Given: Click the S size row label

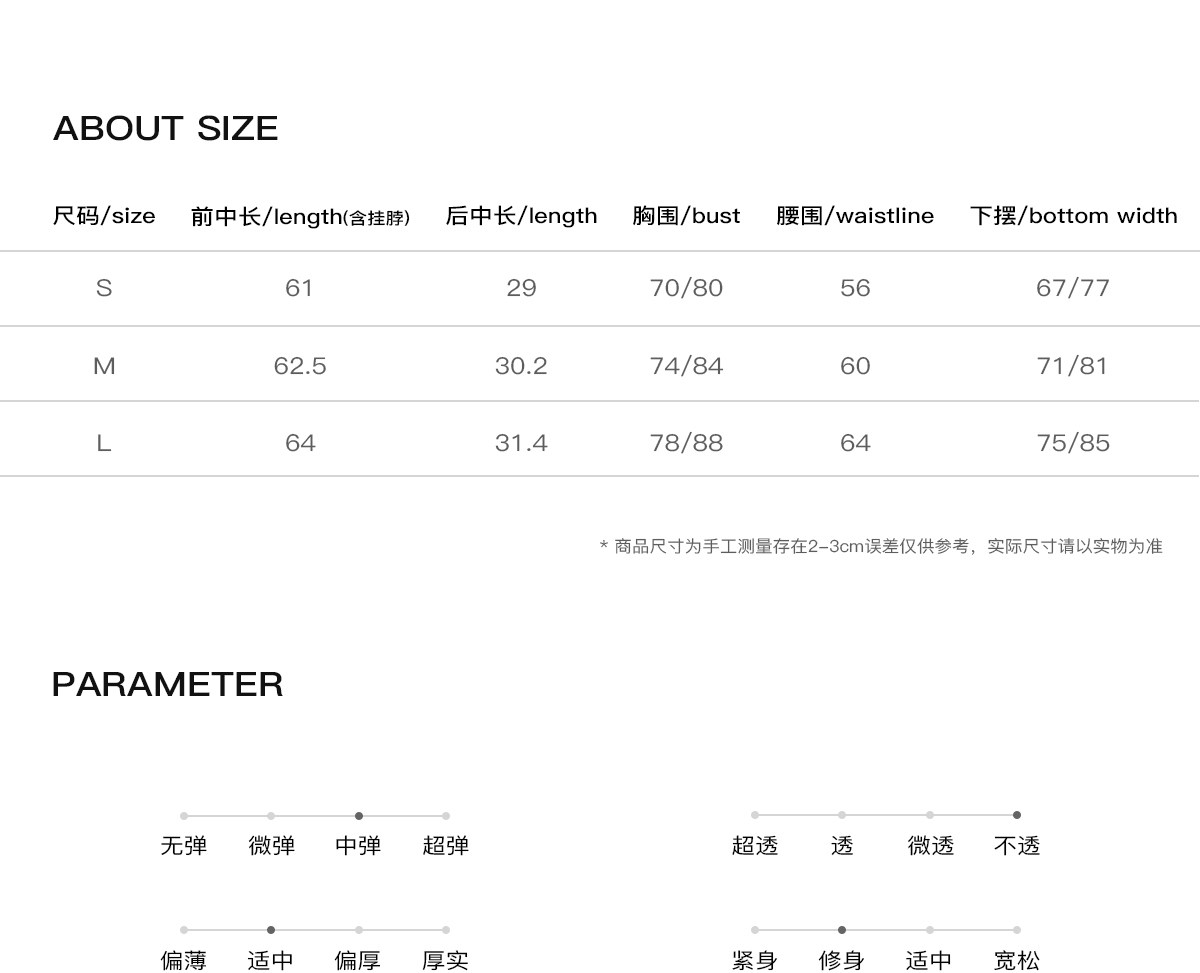Looking at the screenshot, I should pos(104,288).
